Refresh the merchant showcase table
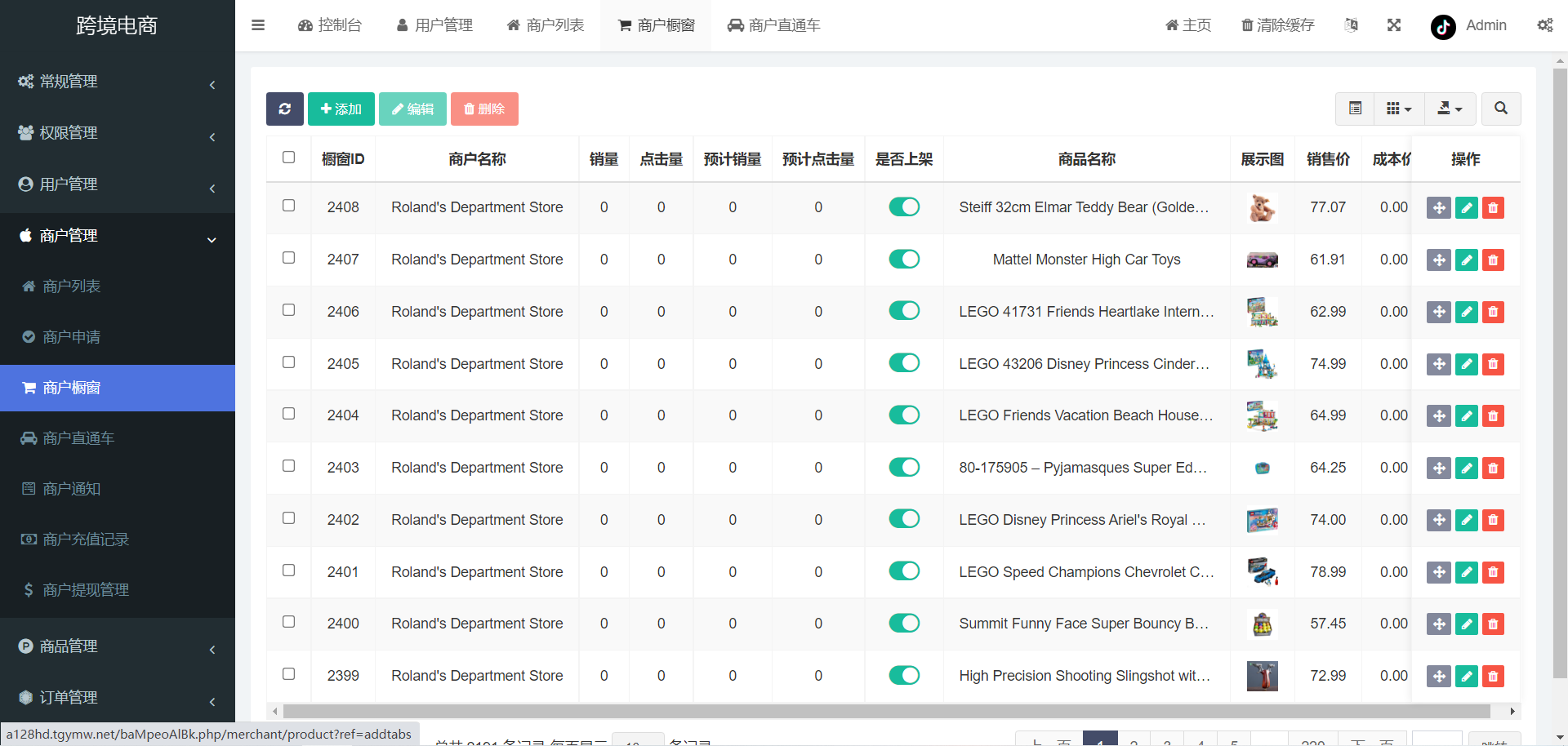Image resolution: width=1568 pixels, height=746 pixels. click(x=284, y=109)
